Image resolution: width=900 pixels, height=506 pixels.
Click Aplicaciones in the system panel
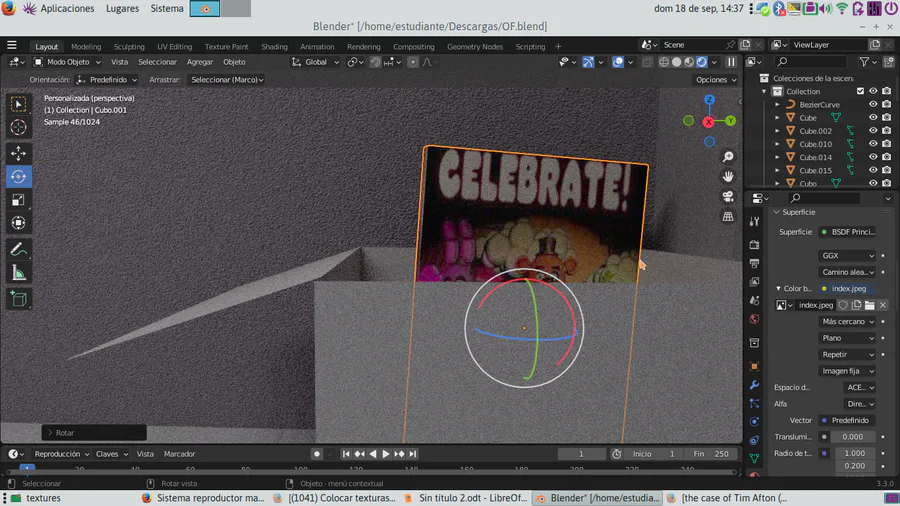67,9
